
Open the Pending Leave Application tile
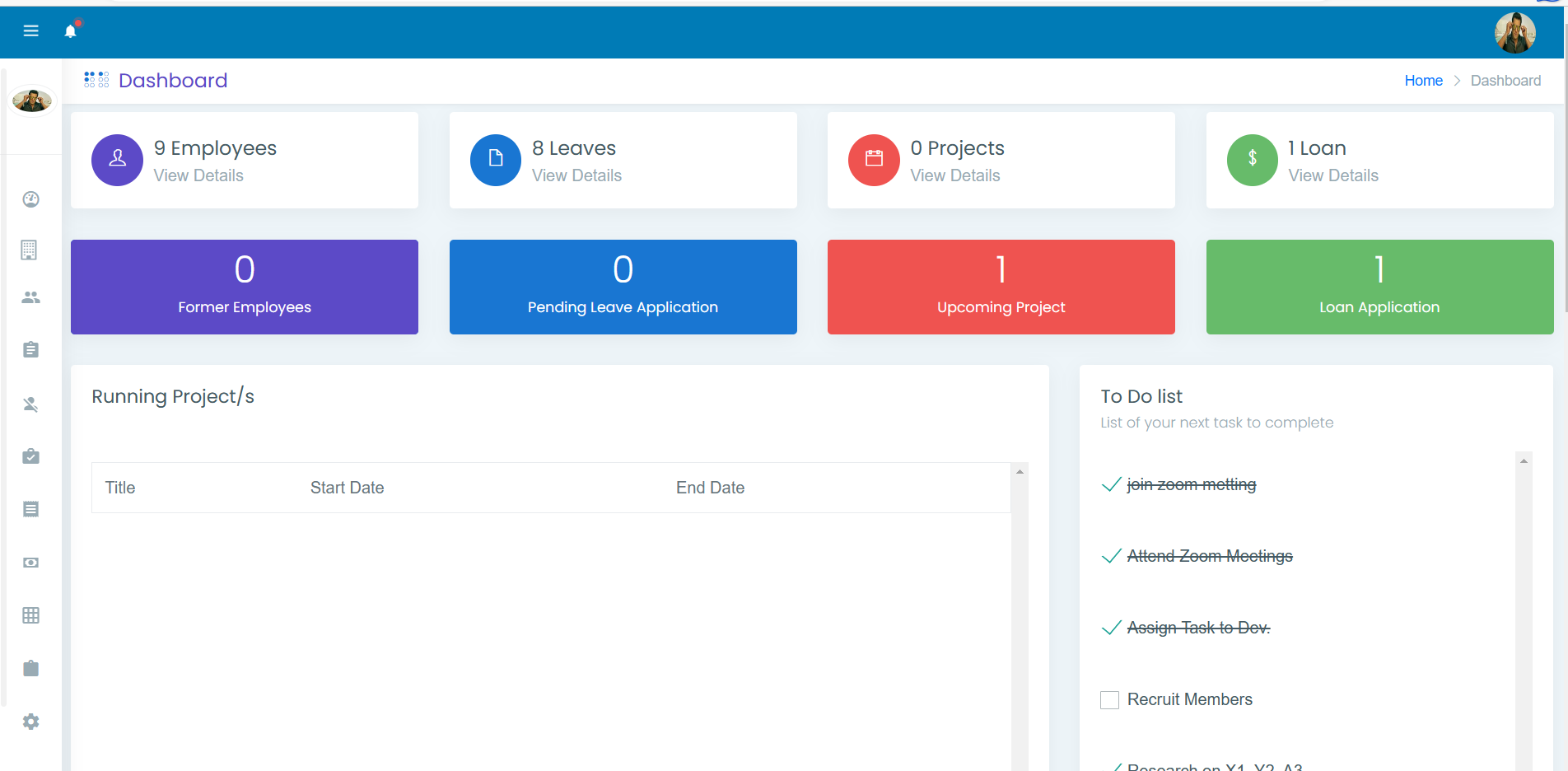click(x=623, y=287)
